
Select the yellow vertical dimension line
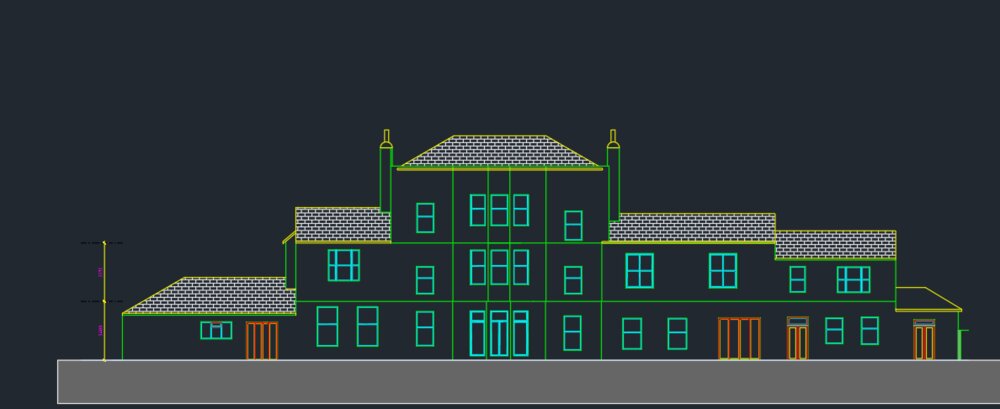click(x=105, y=301)
